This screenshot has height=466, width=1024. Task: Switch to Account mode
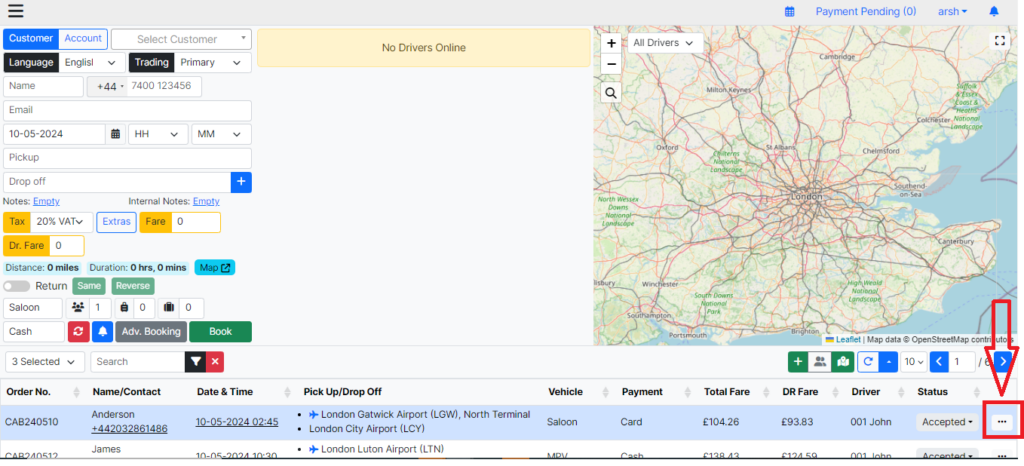[x=83, y=39]
